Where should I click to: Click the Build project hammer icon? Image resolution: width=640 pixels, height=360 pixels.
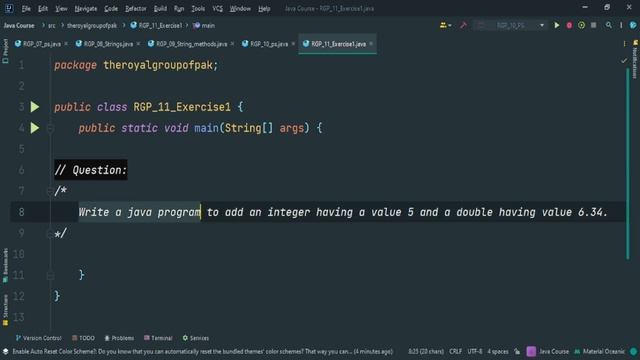pyautogui.click(x=463, y=25)
